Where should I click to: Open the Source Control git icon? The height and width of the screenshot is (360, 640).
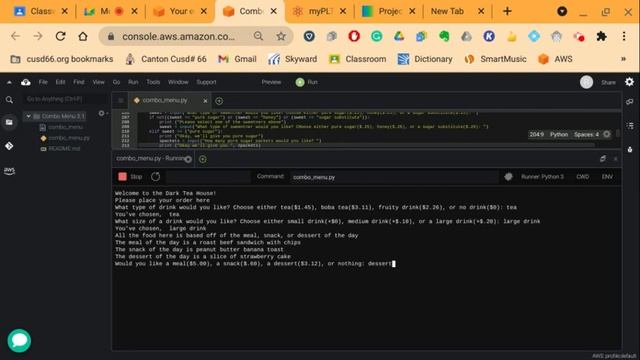9,146
